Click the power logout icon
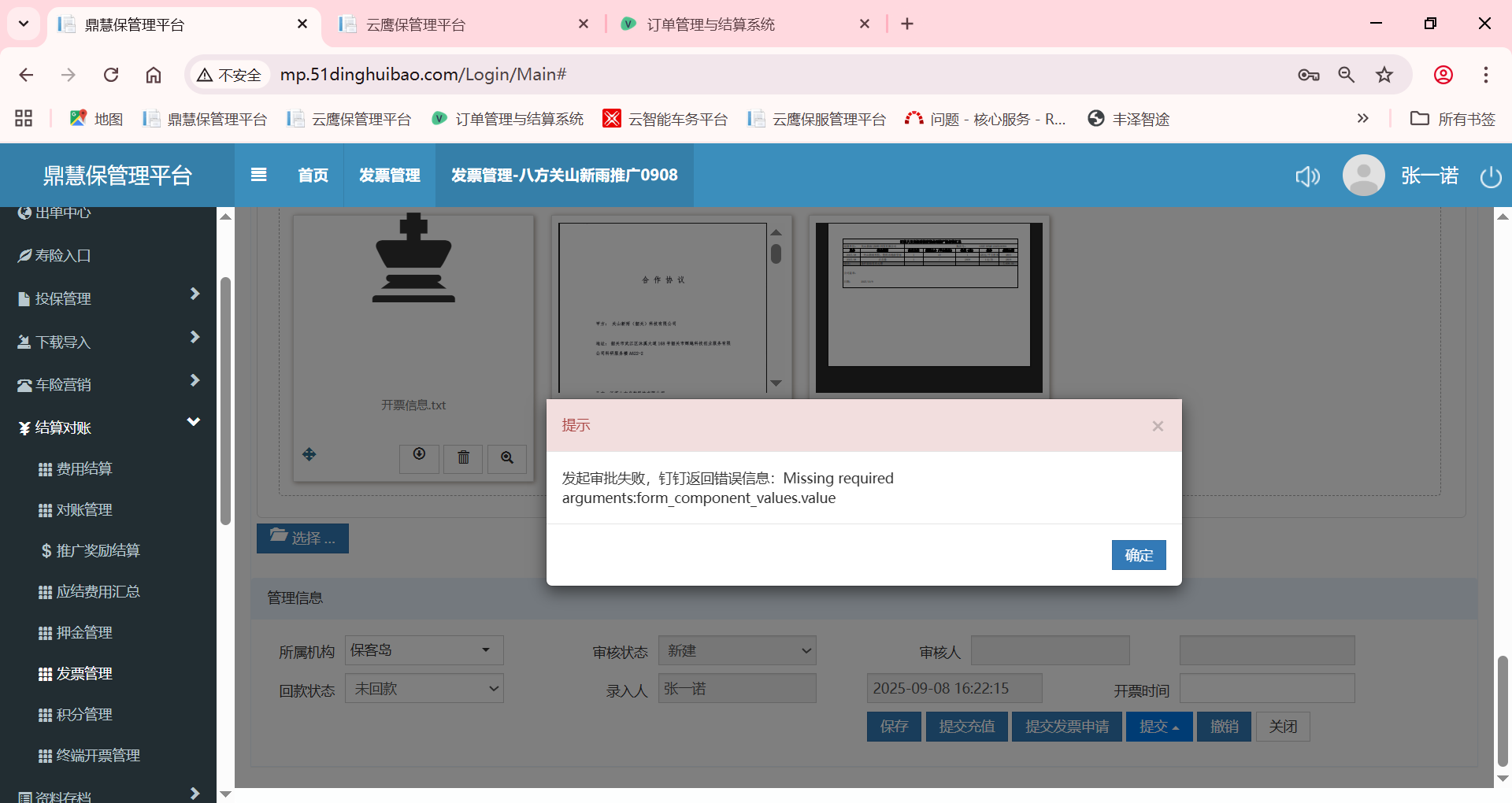The height and width of the screenshot is (803, 1512). pos(1491,176)
